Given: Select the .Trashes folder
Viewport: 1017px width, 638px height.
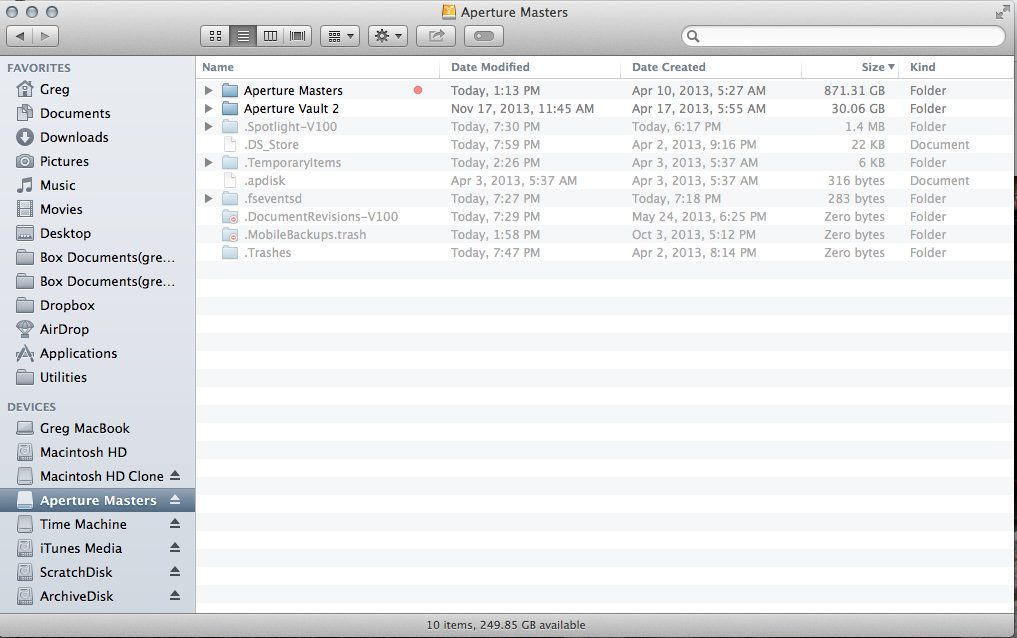Looking at the screenshot, I should click(x=606, y=253).
